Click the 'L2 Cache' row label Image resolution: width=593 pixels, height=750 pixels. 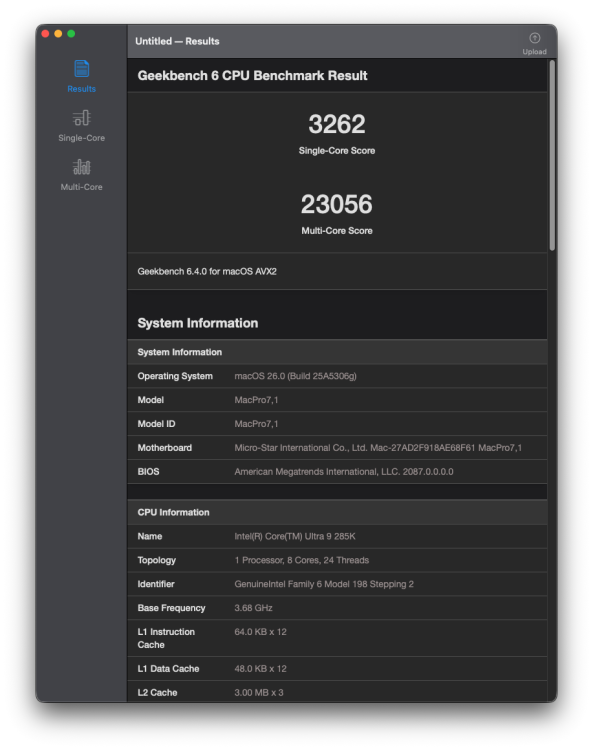[157, 693]
